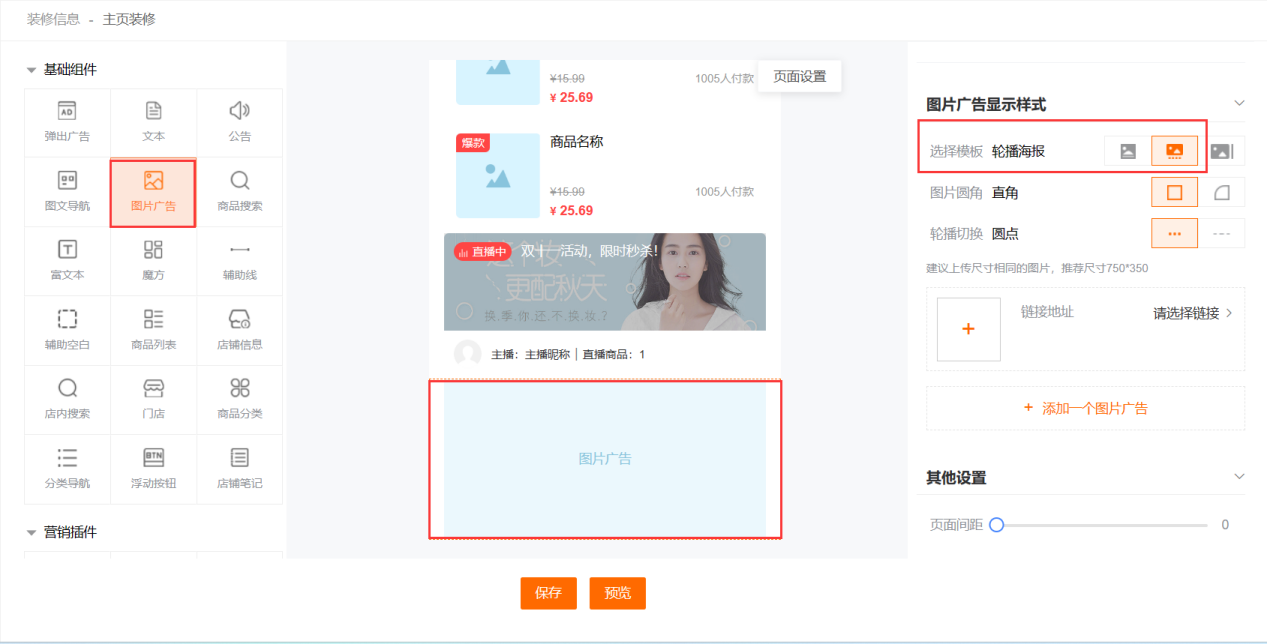This screenshot has height=644, width=1267.
Task: Click the orange 保存 save button
Action: pyautogui.click(x=548, y=593)
